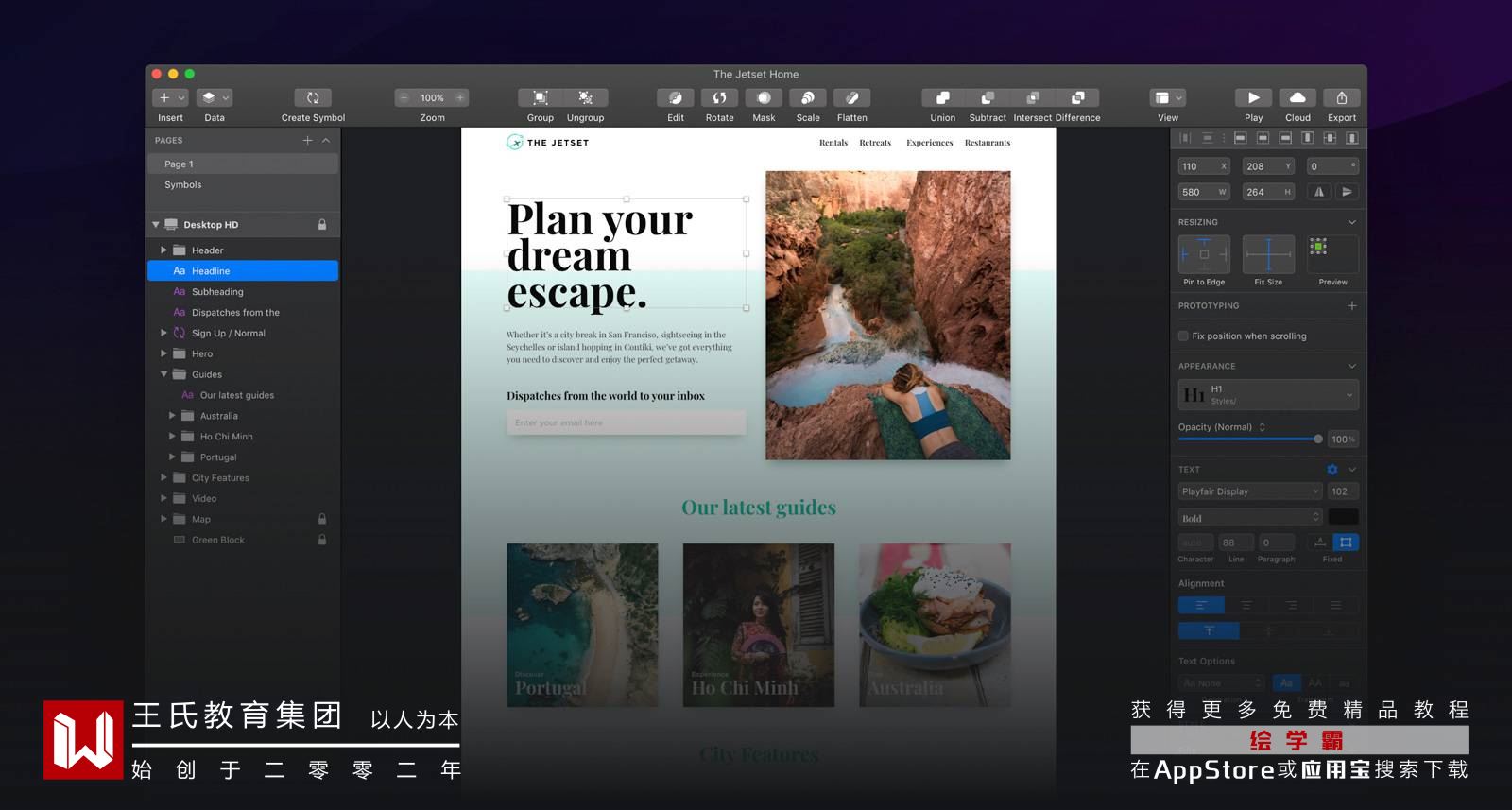Group the selected layers
This screenshot has width=1512, height=810.
pos(541,97)
